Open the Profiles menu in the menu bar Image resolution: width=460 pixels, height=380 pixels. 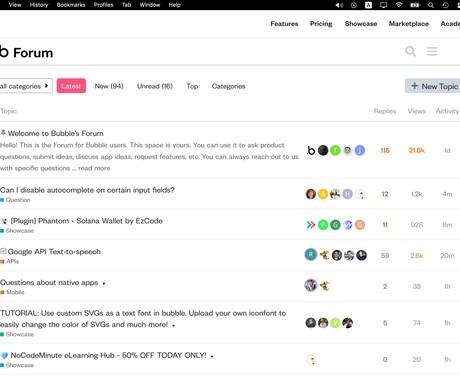(103, 5)
